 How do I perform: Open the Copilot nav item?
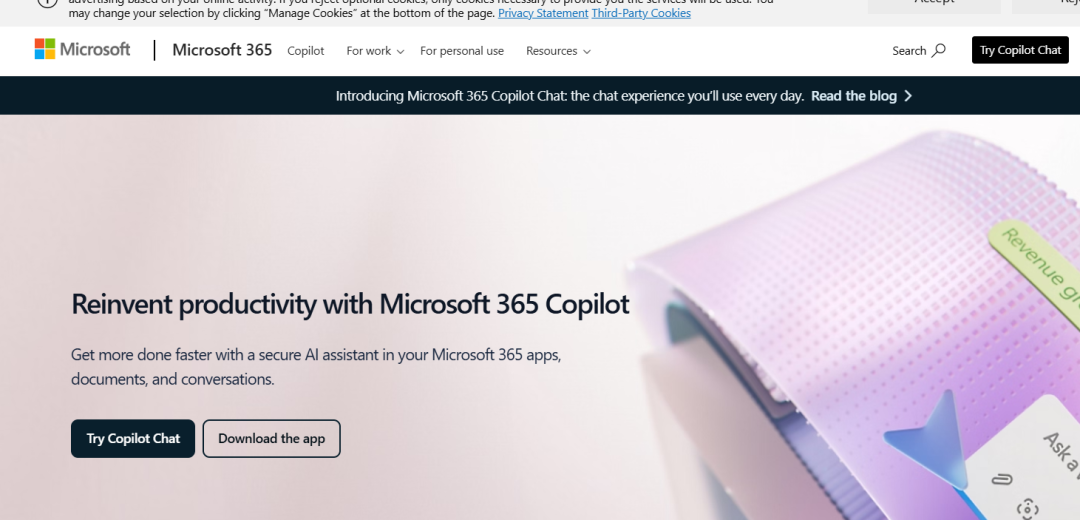click(x=306, y=51)
